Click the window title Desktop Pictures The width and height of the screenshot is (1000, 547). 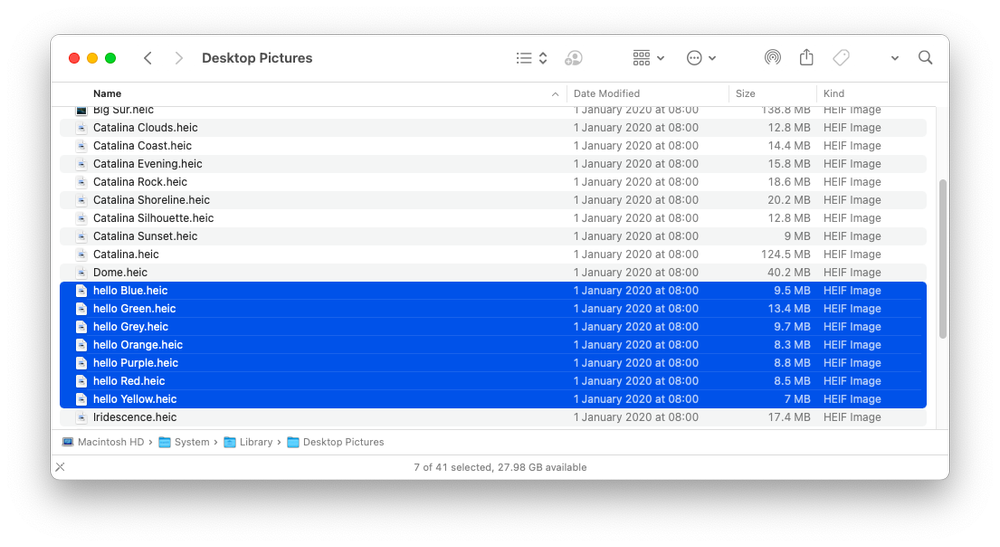point(257,58)
